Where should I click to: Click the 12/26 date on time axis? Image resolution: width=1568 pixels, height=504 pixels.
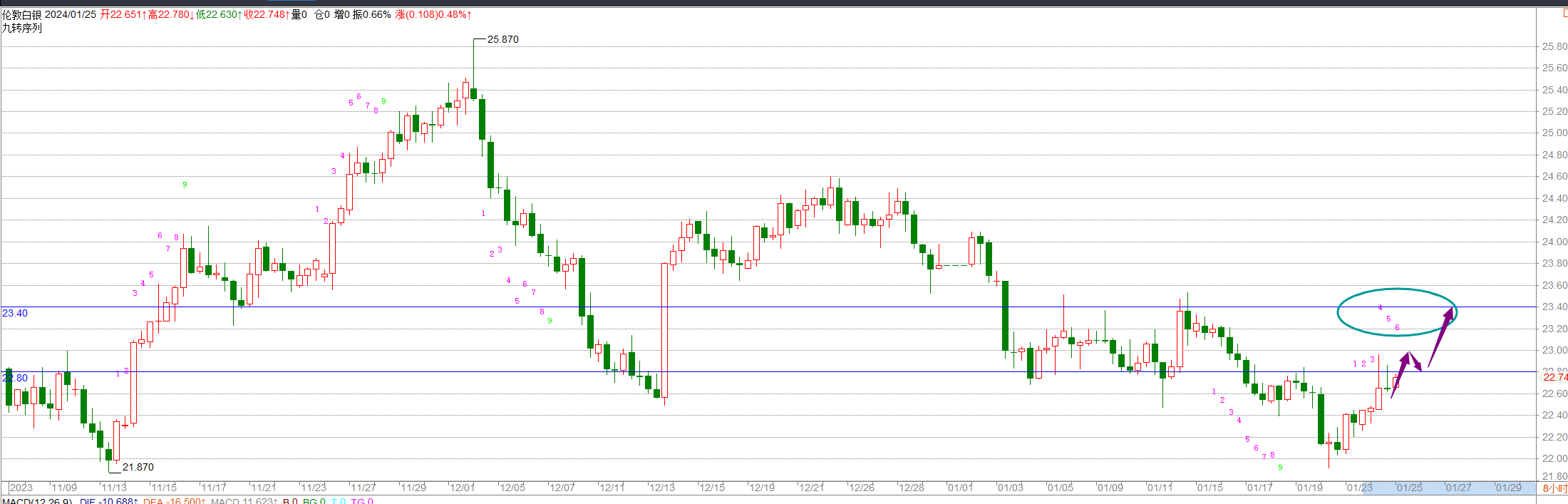pyautogui.click(x=861, y=488)
